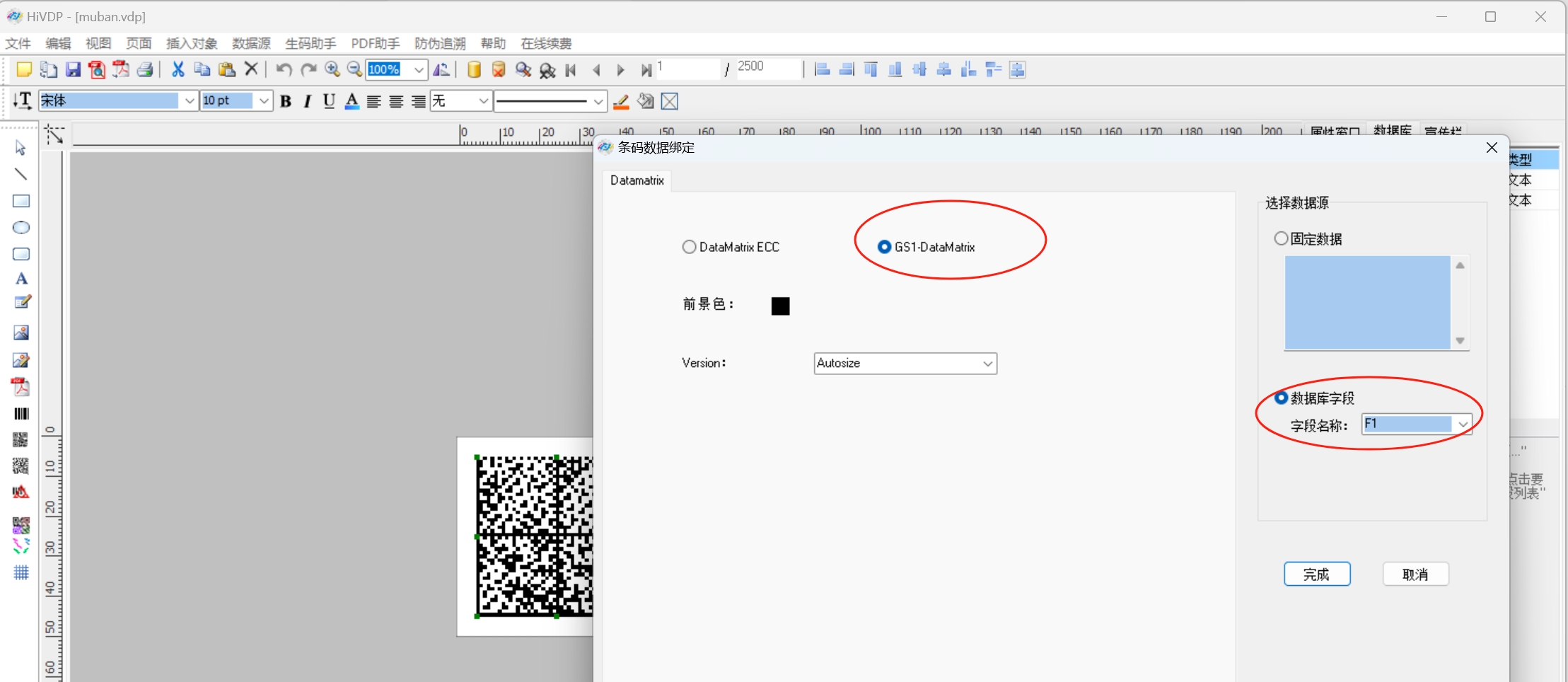The height and width of the screenshot is (682, 1568).
Task: Open the font color 'A' picker
Action: [x=352, y=101]
